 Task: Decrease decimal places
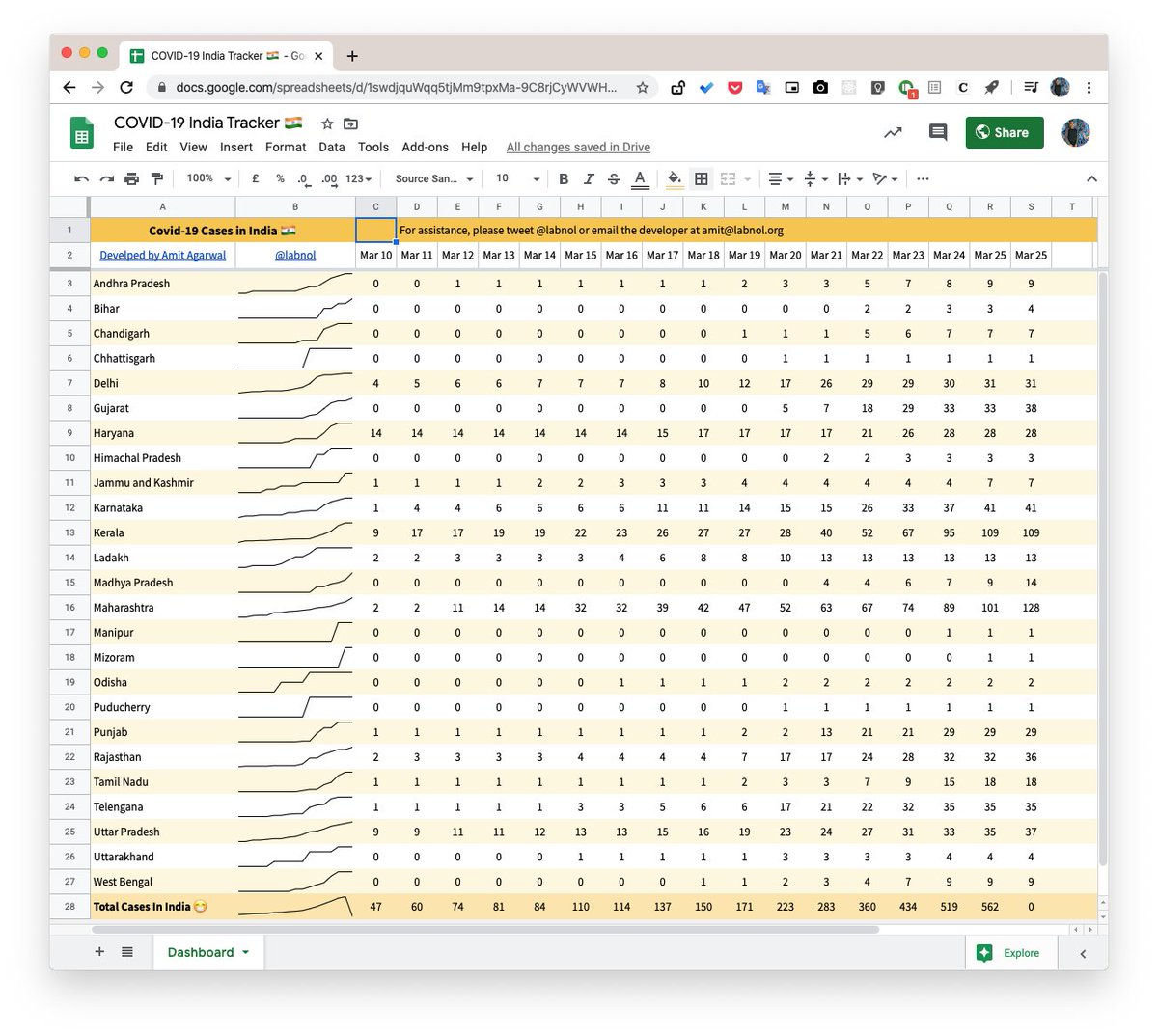(304, 178)
